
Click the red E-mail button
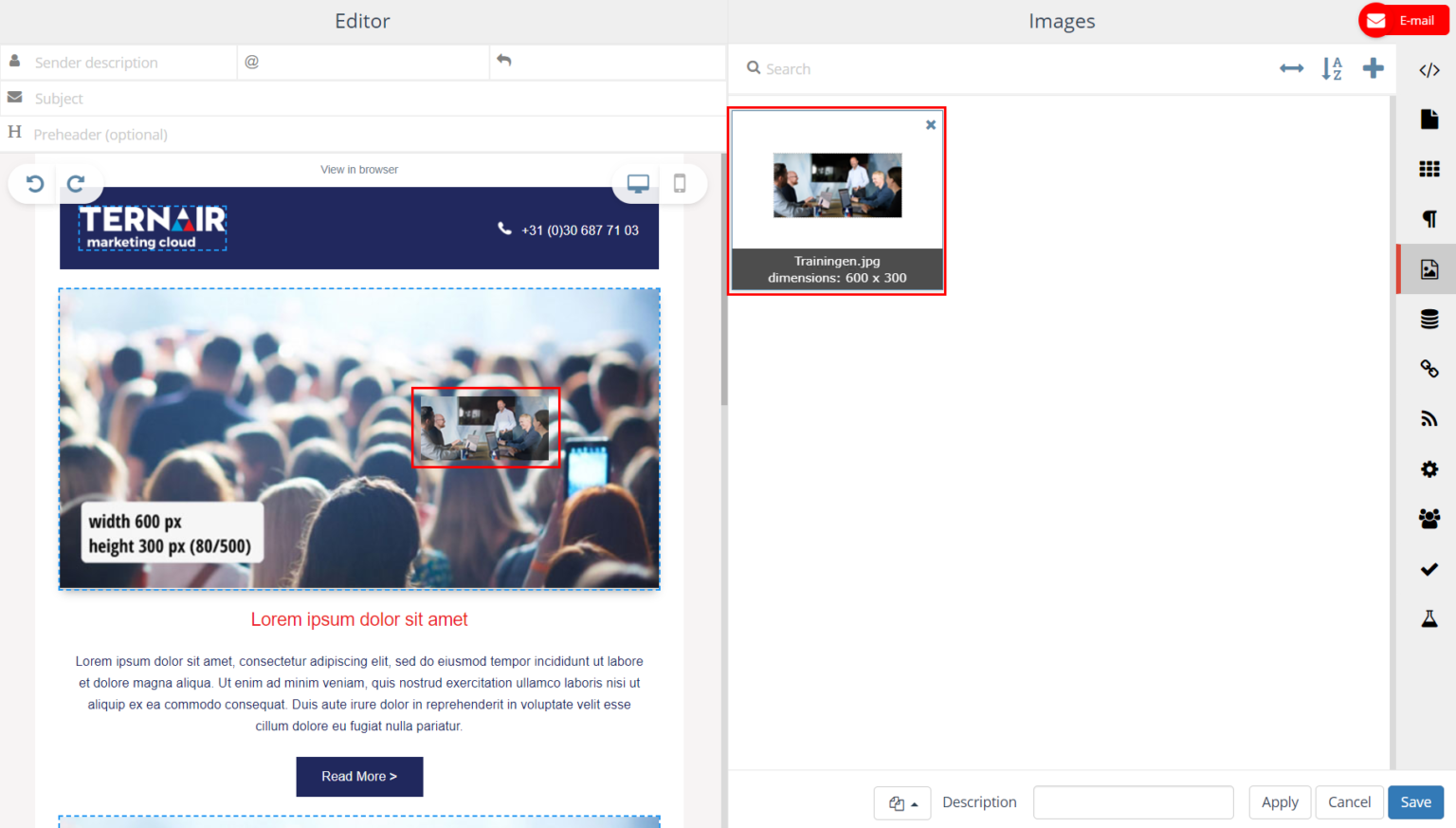point(1404,20)
